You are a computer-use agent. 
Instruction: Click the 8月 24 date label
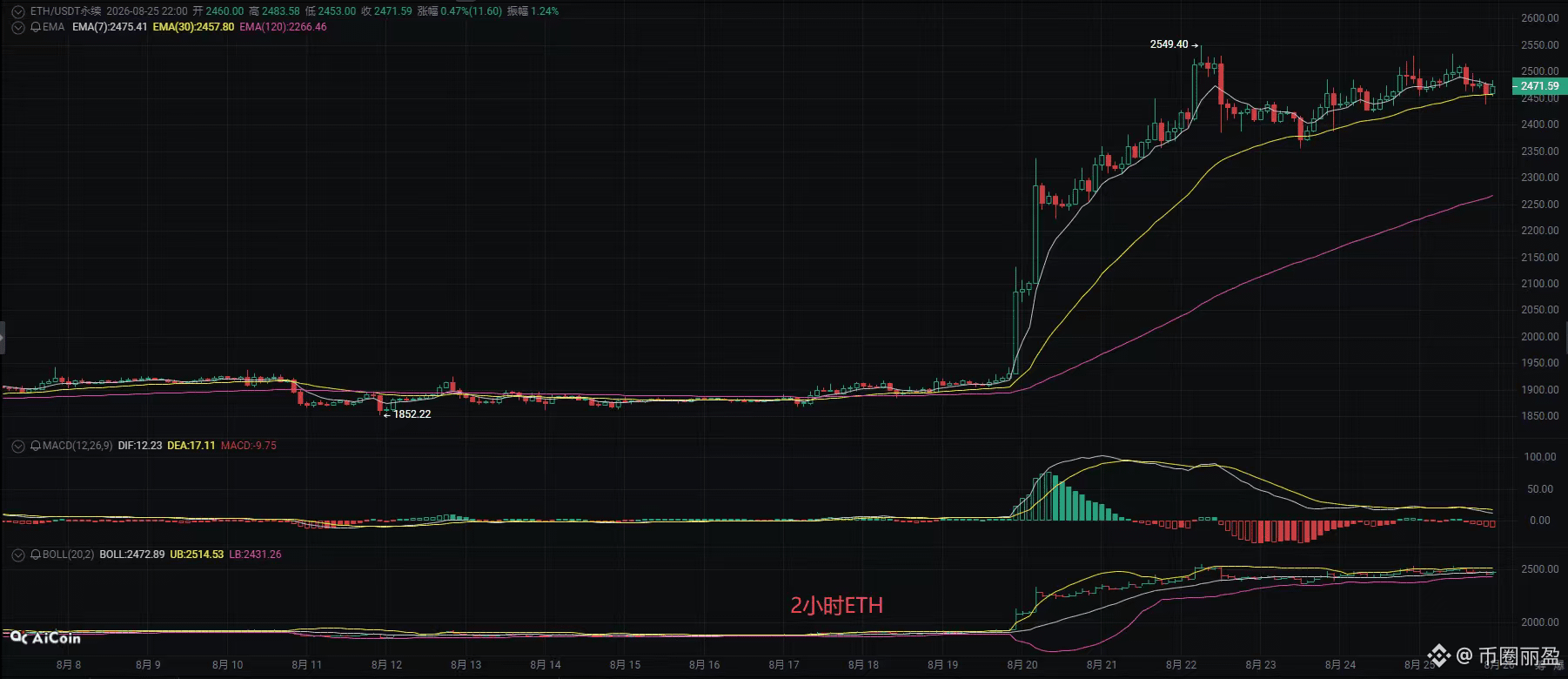point(1340,665)
